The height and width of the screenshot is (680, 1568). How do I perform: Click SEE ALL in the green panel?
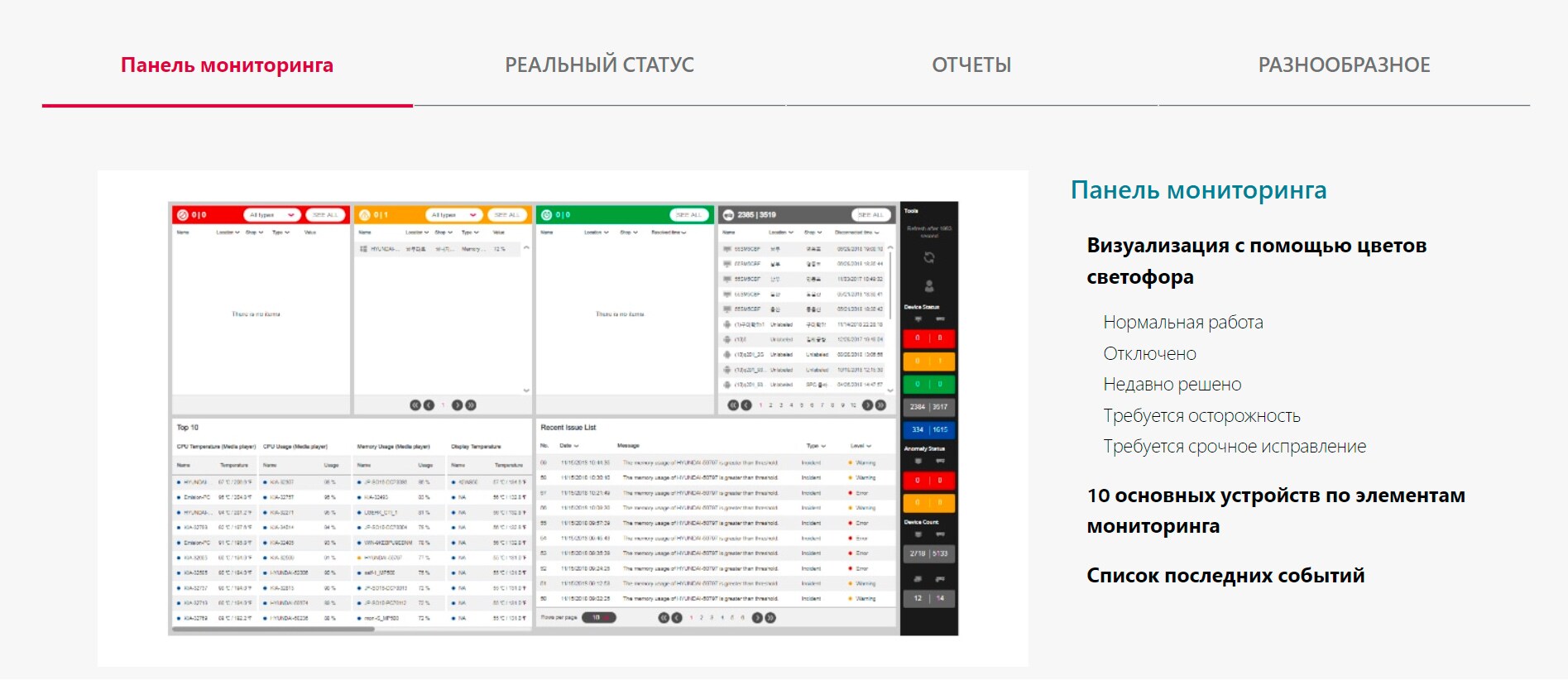tap(688, 215)
